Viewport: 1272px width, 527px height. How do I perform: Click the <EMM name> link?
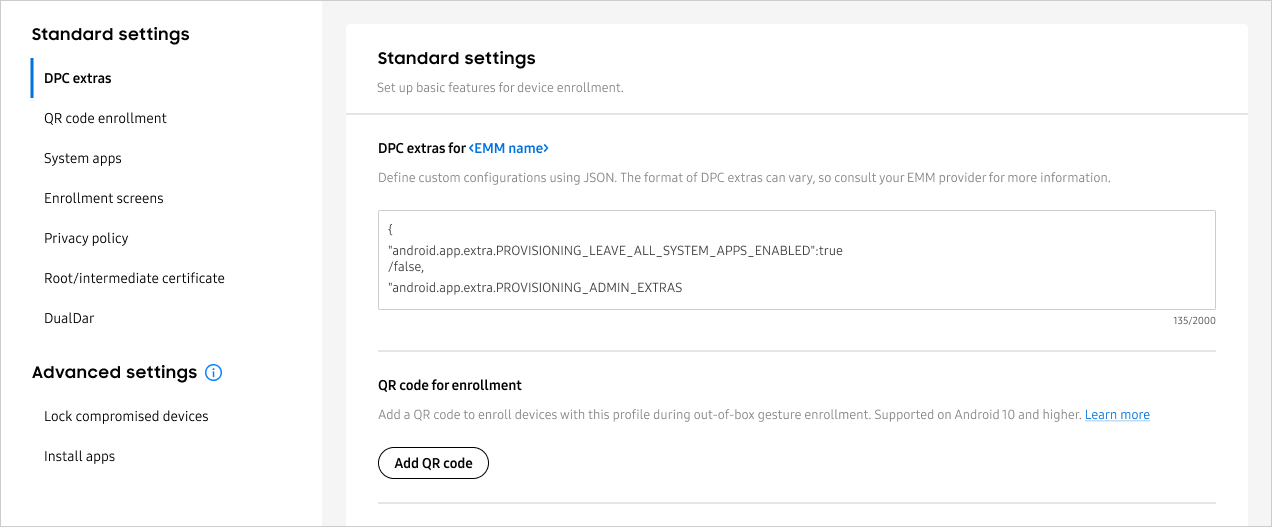coord(509,148)
